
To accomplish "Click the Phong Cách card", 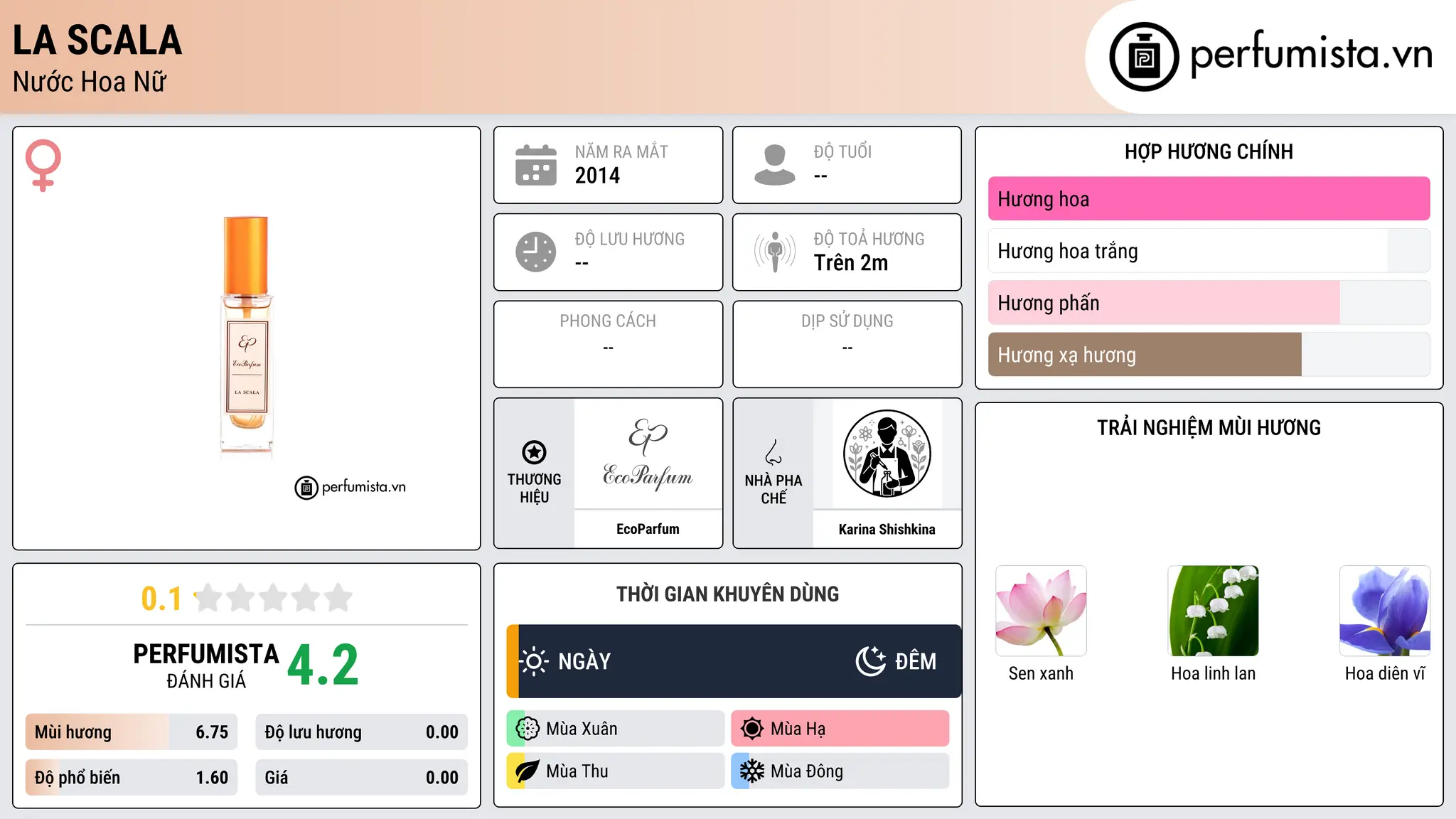I will [x=608, y=344].
